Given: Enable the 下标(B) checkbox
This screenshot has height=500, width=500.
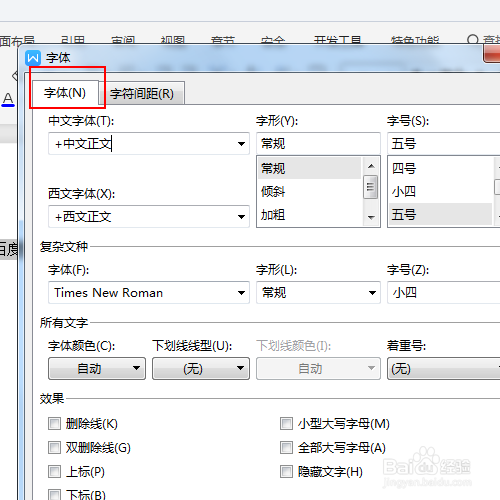Looking at the screenshot, I should (54, 495).
